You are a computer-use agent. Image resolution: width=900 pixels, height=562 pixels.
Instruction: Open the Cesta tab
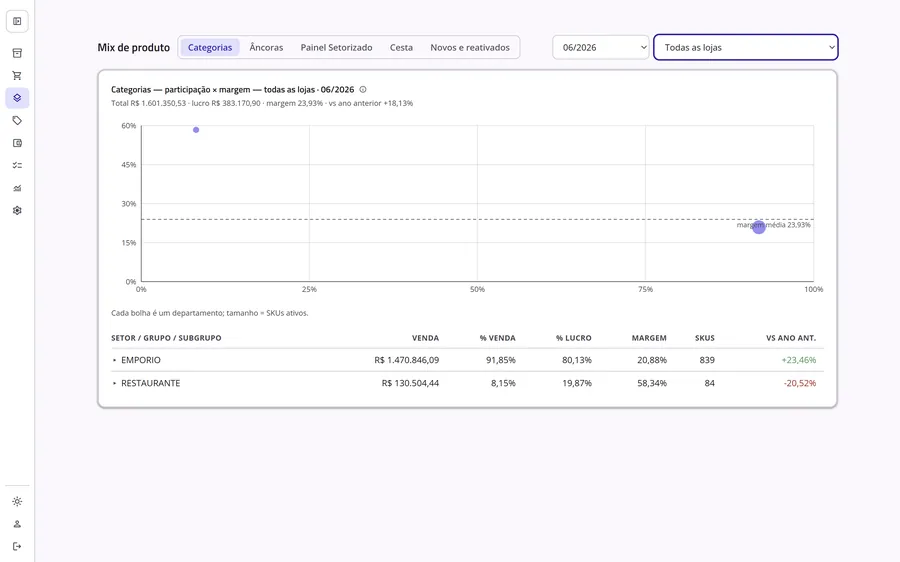[x=401, y=48]
